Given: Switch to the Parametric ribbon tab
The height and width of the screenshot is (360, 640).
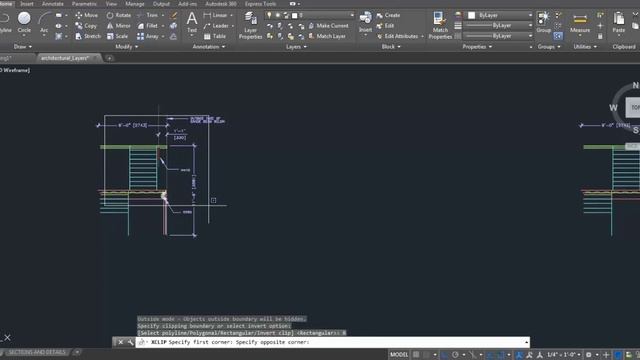Looking at the screenshot, I should (x=84, y=4).
